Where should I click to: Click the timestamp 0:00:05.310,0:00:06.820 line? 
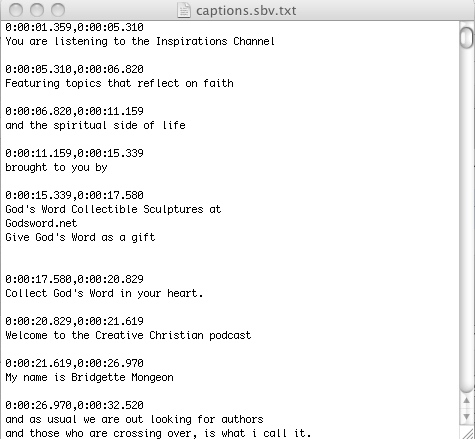[x=74, y=69]
